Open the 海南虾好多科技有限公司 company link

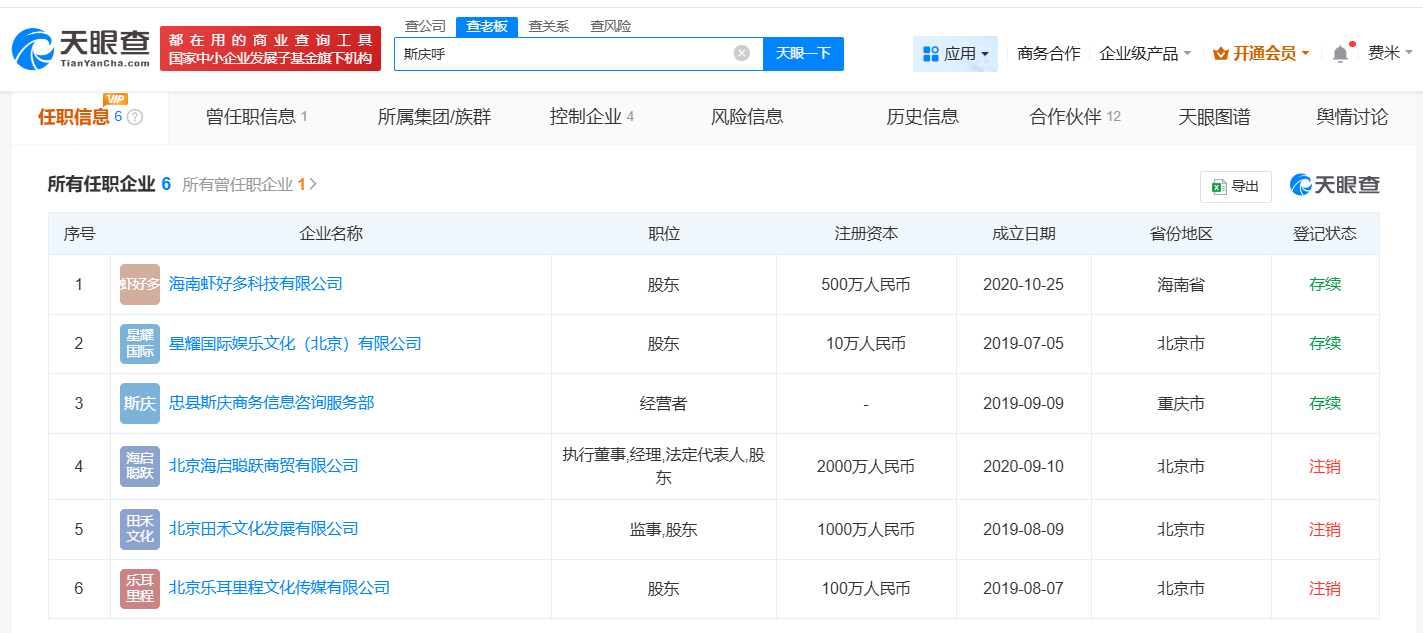pyautogui.click(x=255, y=284)
